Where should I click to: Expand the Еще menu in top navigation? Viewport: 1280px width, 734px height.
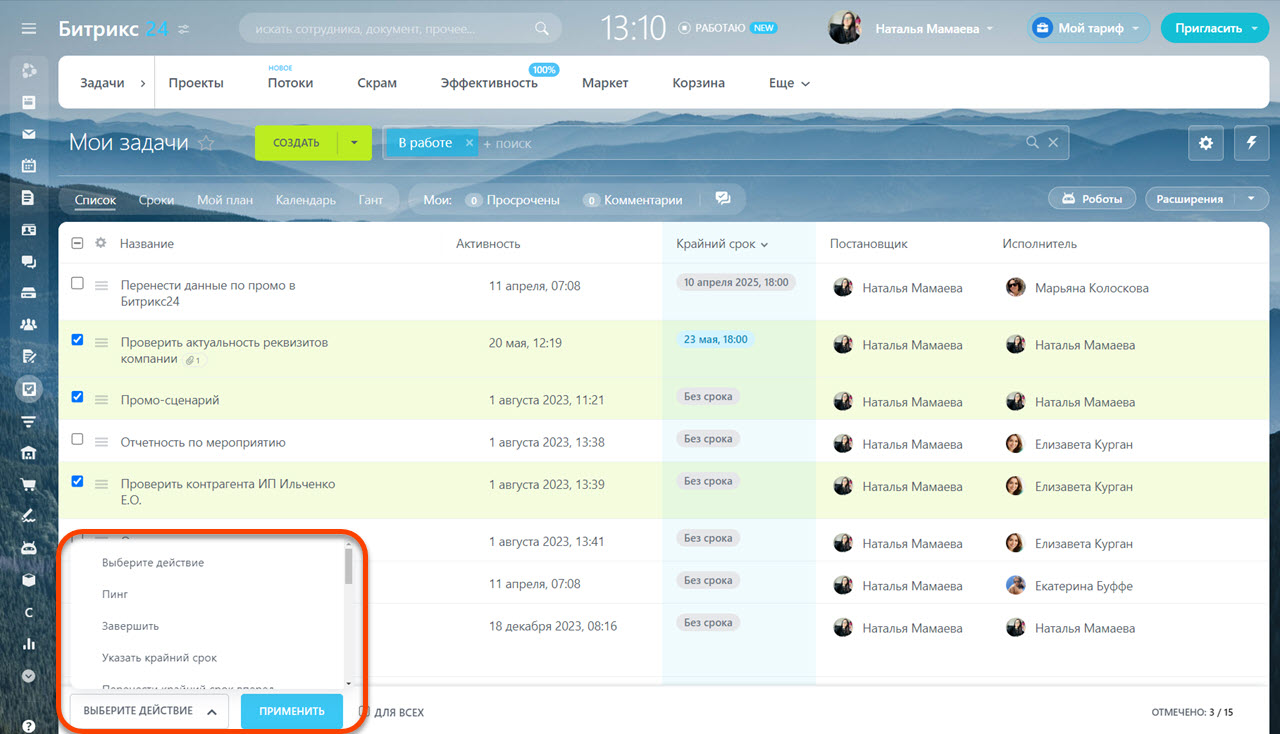[789, 83]
